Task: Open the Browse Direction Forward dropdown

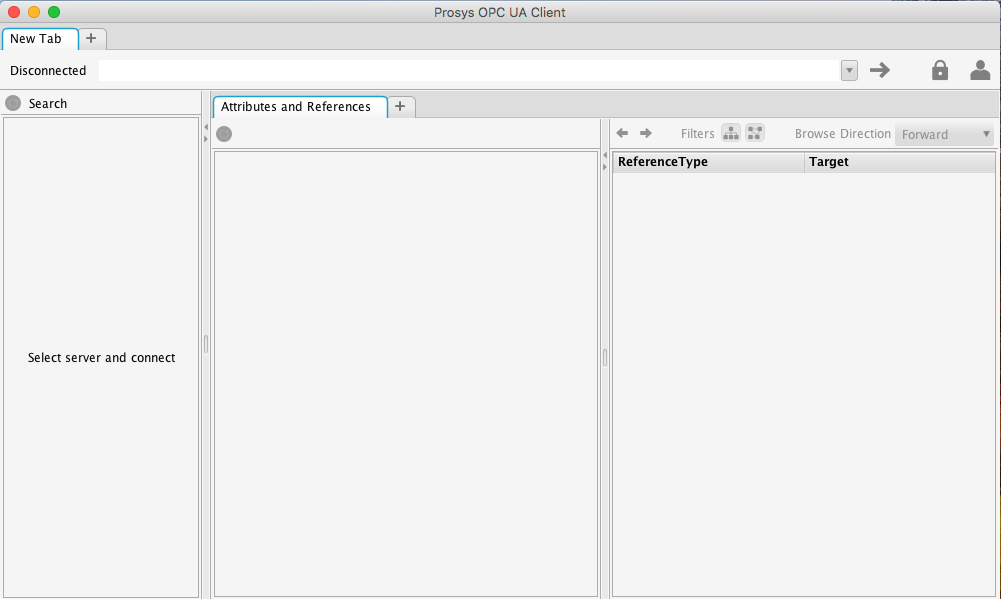Action: point(945,134)
